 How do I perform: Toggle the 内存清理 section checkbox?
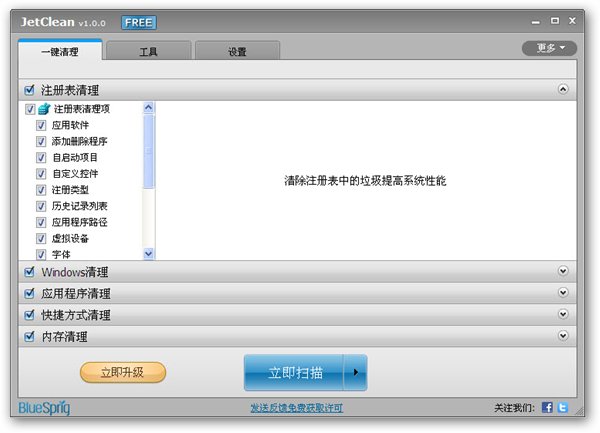coord(29,337)
